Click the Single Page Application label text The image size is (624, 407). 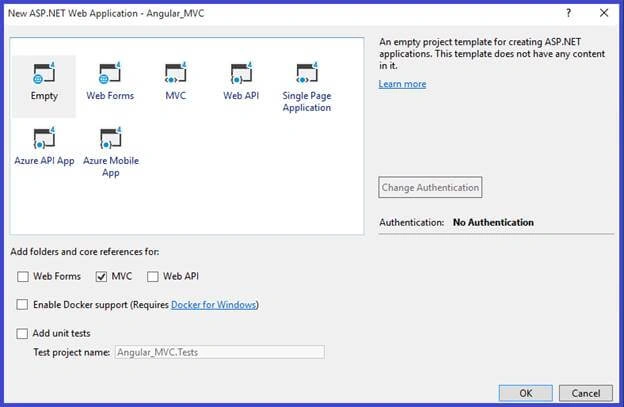coord(307,102)
